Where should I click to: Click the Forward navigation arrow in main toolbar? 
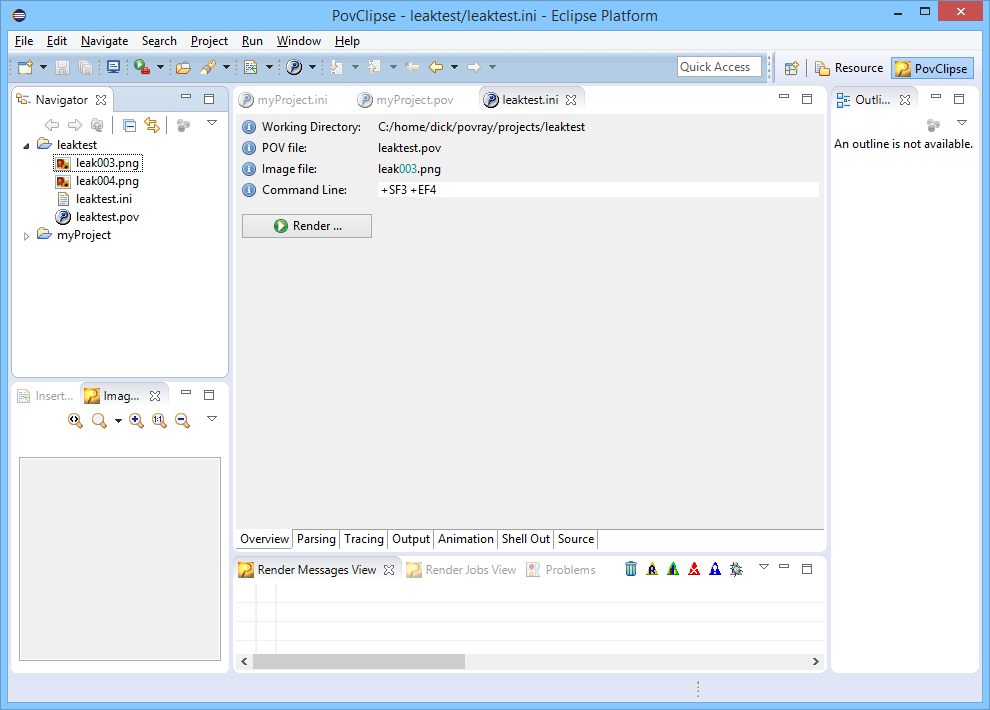474,67
